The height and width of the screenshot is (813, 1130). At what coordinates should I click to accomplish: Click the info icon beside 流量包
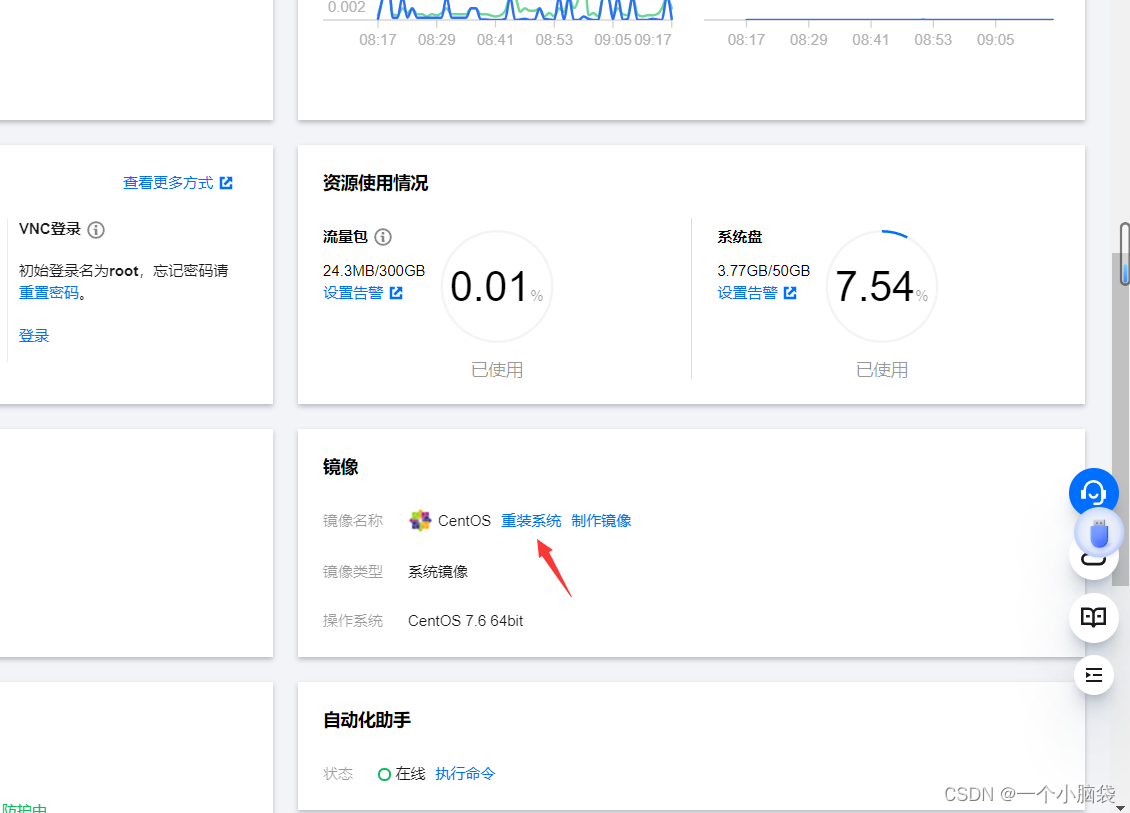[385, 237]
